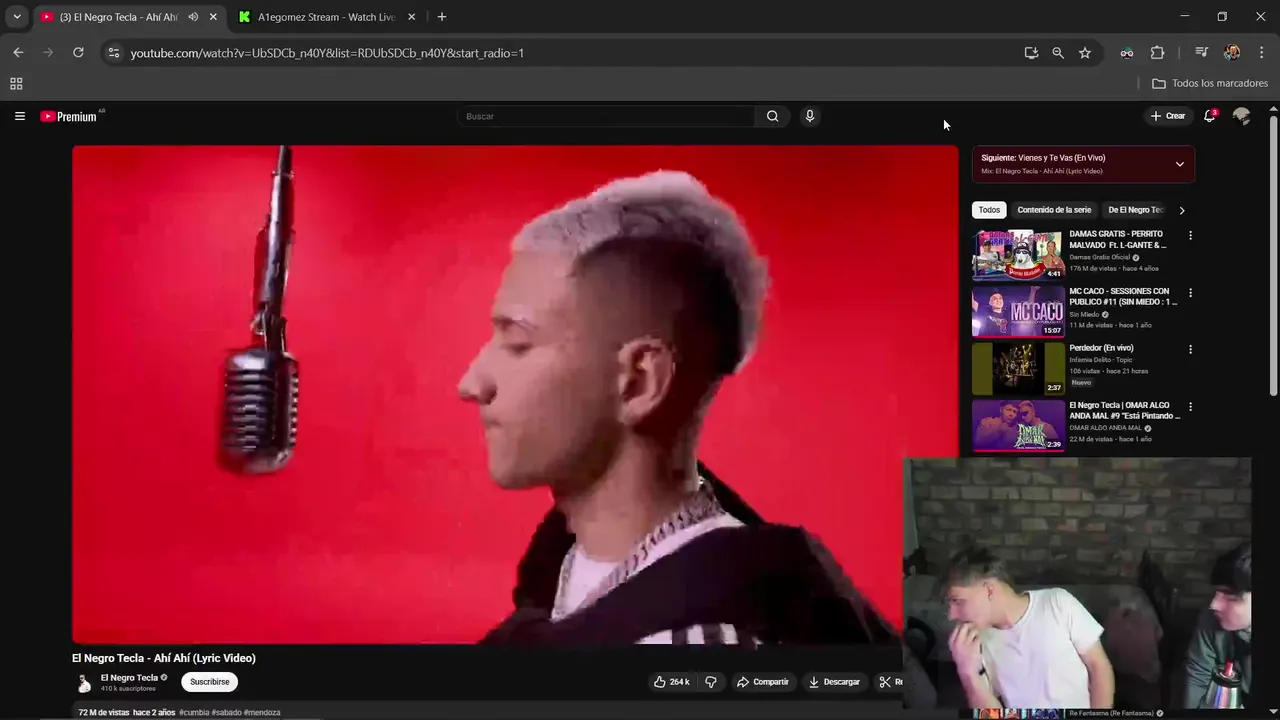Open options for MC CACO video
Screen dimensions: 1280x720
pyautogui.click(x=1190, y=293)
